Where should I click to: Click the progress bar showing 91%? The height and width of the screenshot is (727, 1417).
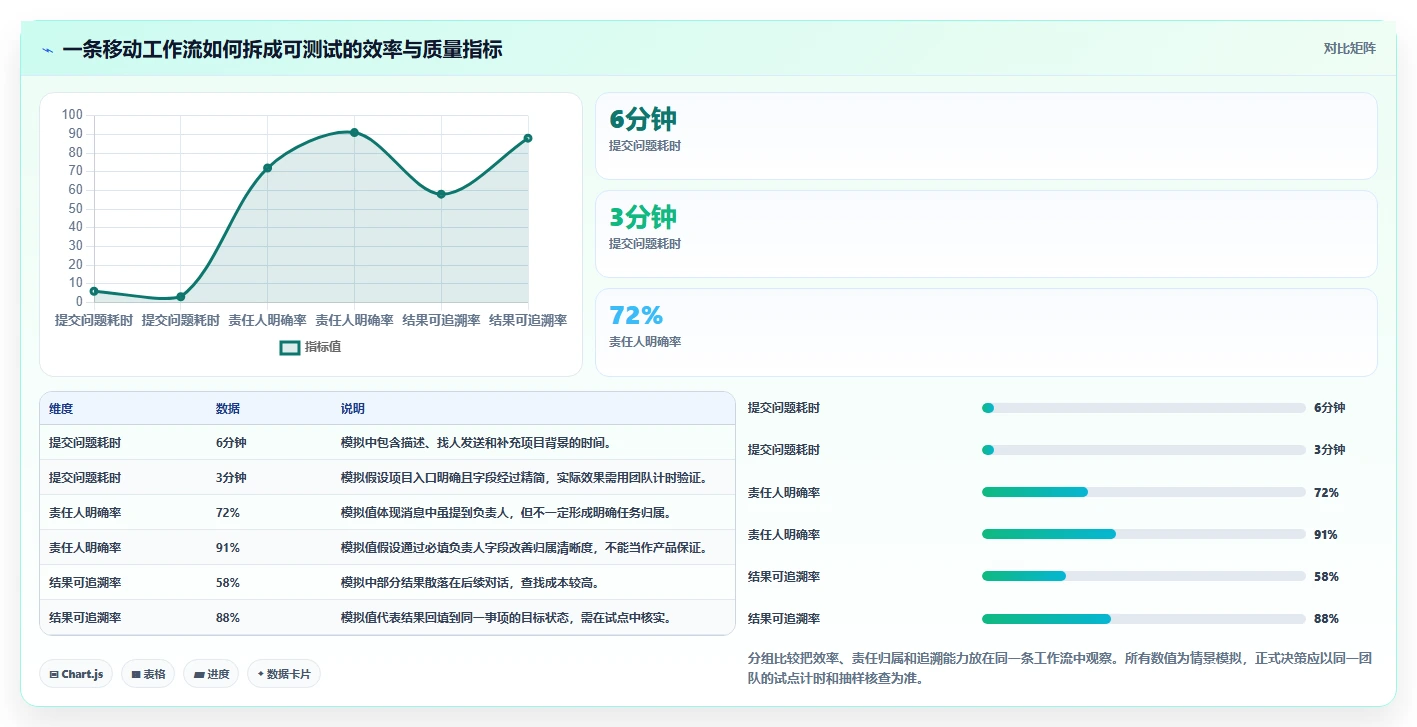(x=1144, y=534)
